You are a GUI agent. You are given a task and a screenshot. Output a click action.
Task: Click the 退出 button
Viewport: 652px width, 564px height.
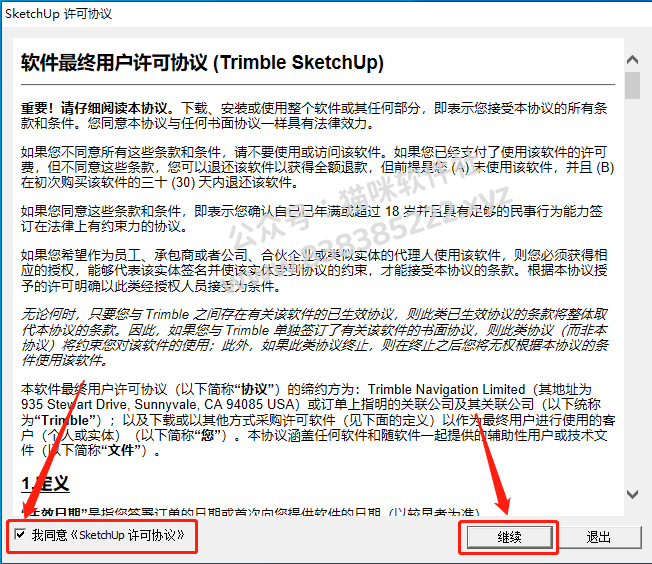pos(598,537)
